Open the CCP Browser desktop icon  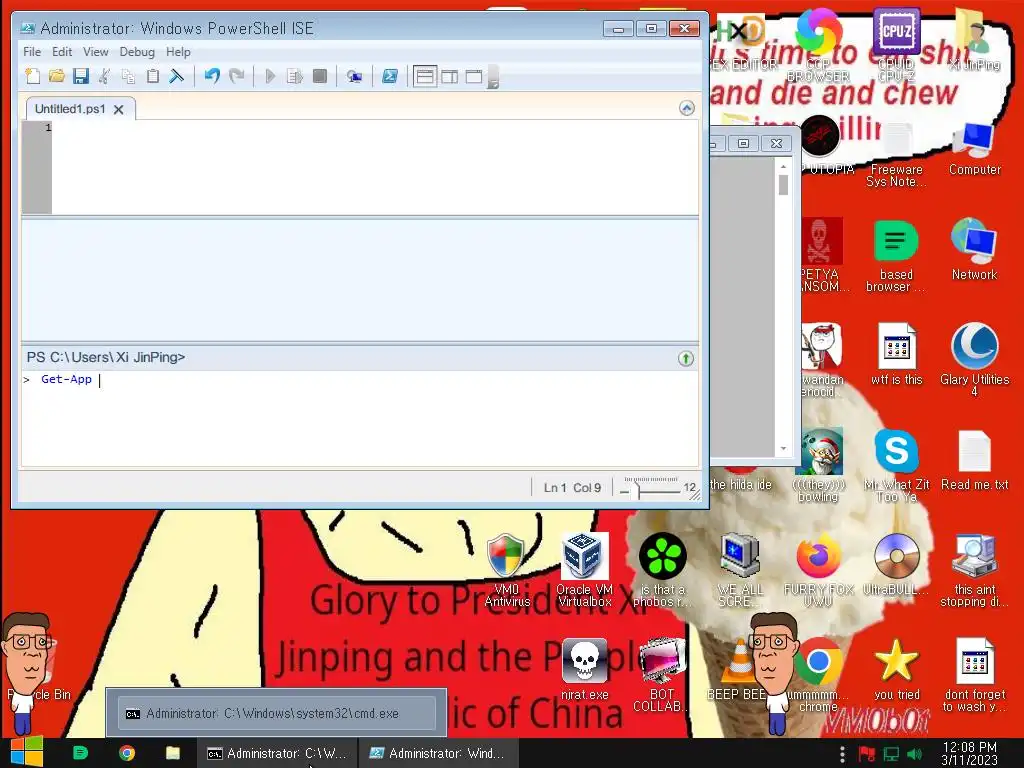(x=818, y=44)
